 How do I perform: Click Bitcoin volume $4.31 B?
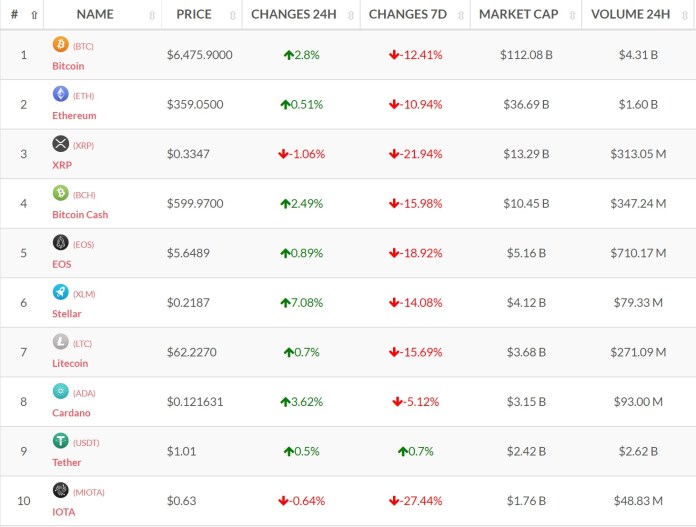tap(638, 55)
